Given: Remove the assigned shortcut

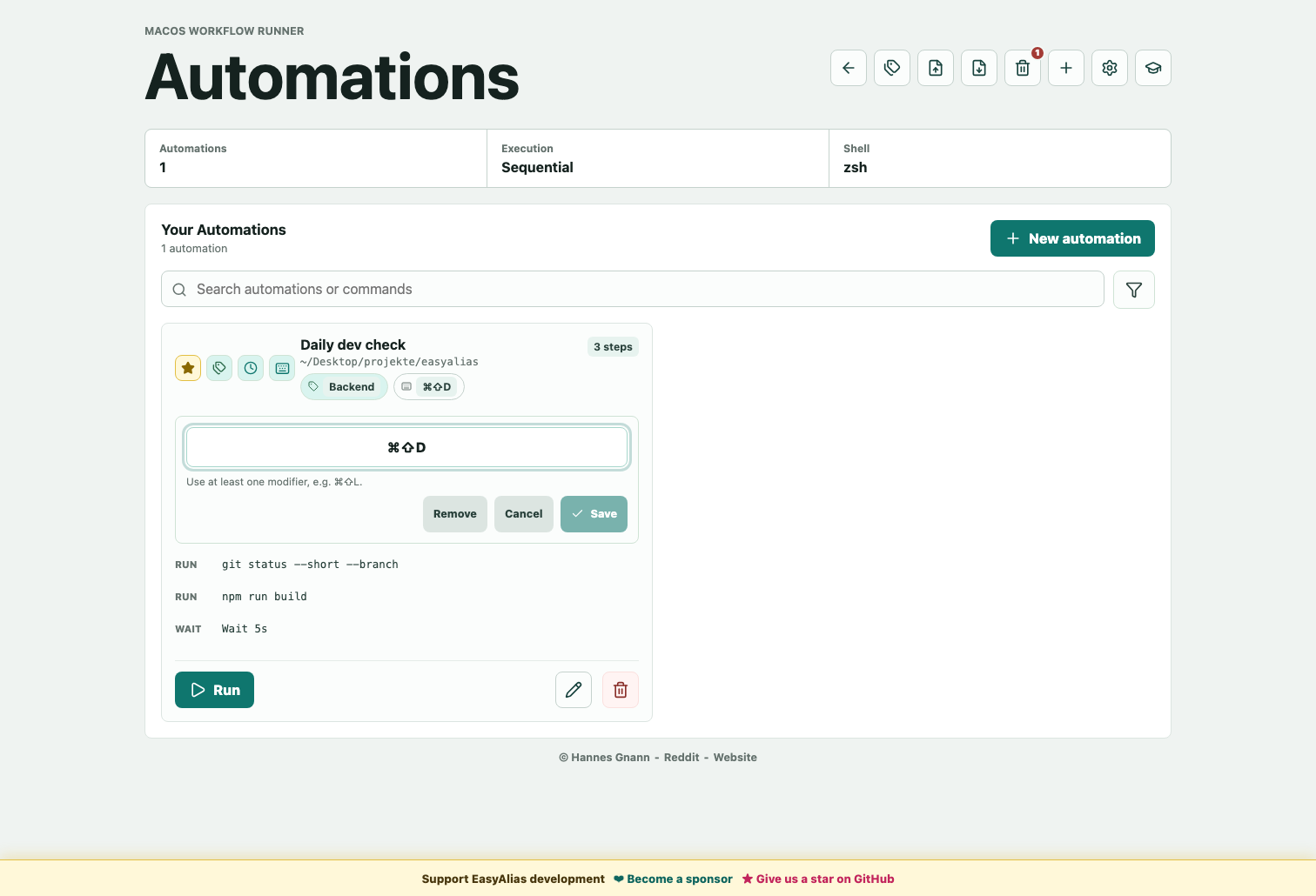Looking at the screenshot, I should pyautogui.click(x=455, y=514).
